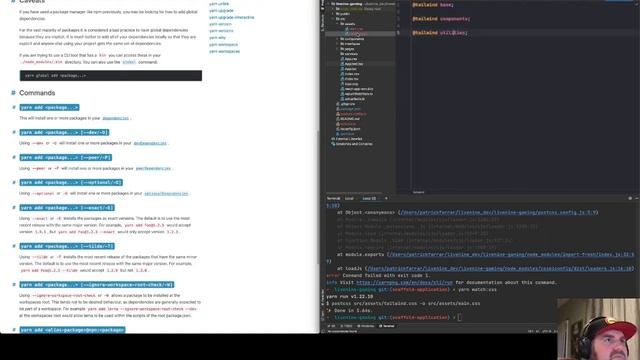Click the terminal prompt cursor line
Viewport: 640px width, 360px height.
460,318
